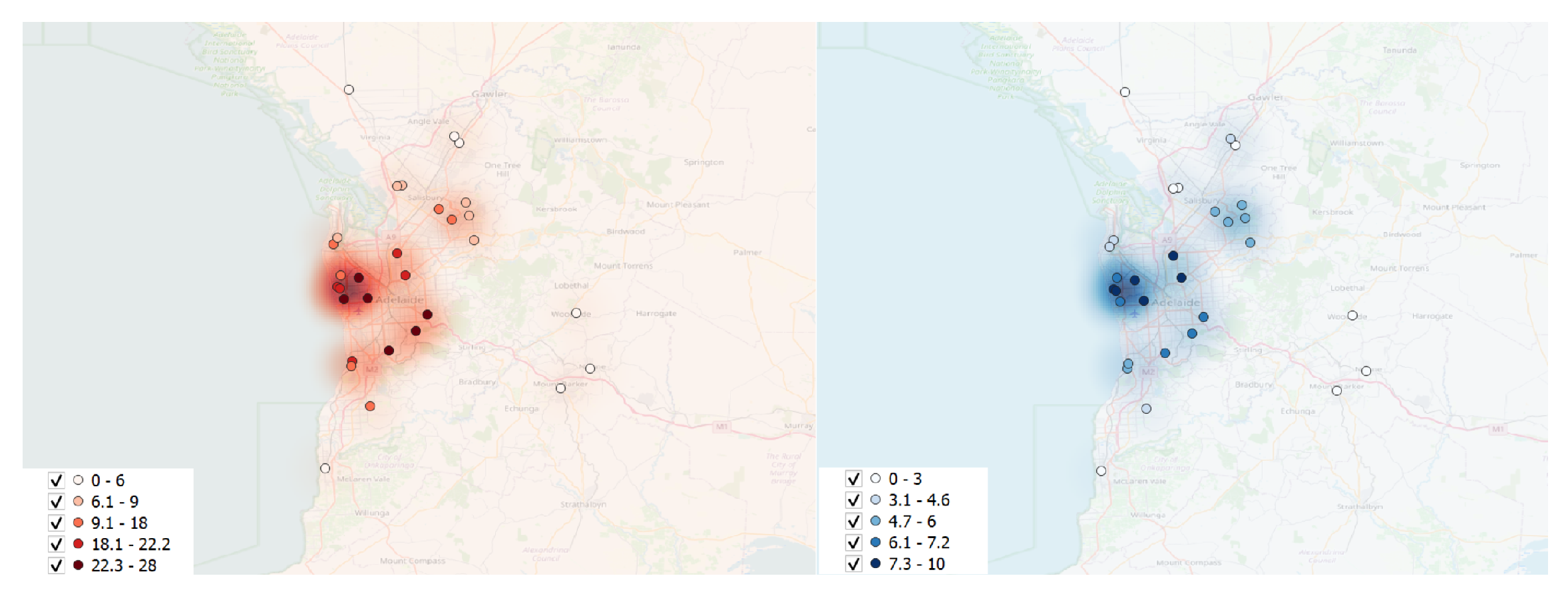Uncheck the 22.3 - 28 legend checkbox
Screen dimensions: 1568x596
click(57, 565)
